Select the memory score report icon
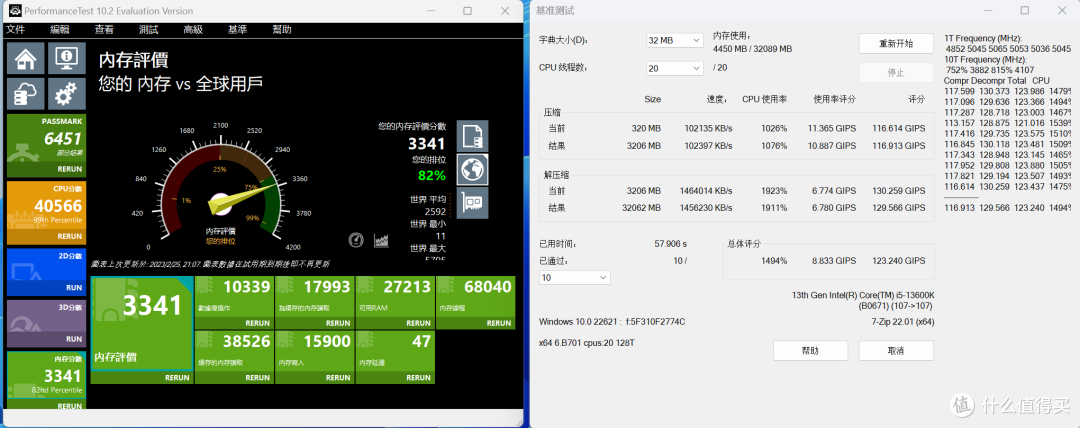Viewport: 1080px width, 428px height. pyautogui.click(x=472, y=136)
